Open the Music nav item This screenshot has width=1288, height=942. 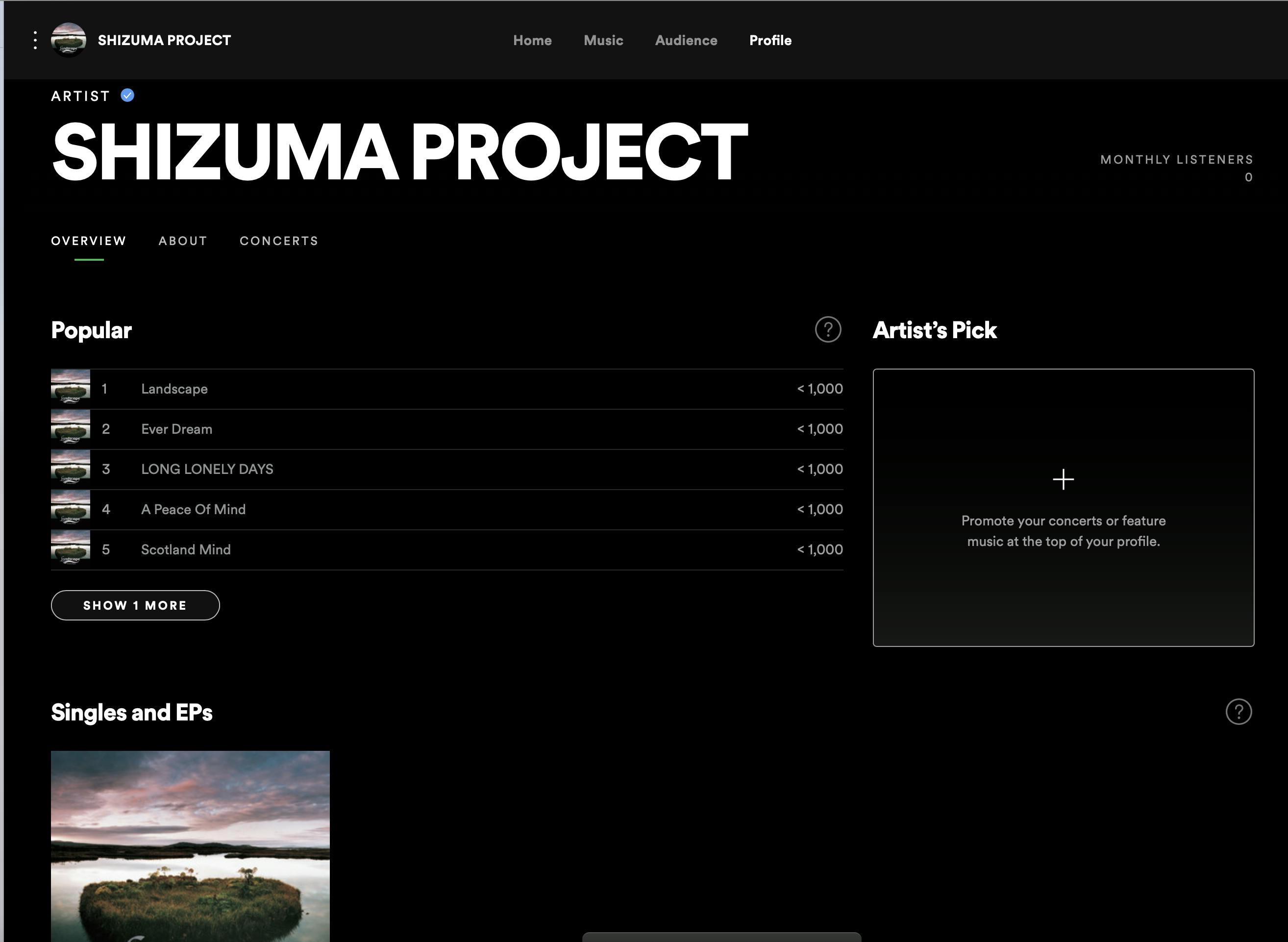pos(603,41)
